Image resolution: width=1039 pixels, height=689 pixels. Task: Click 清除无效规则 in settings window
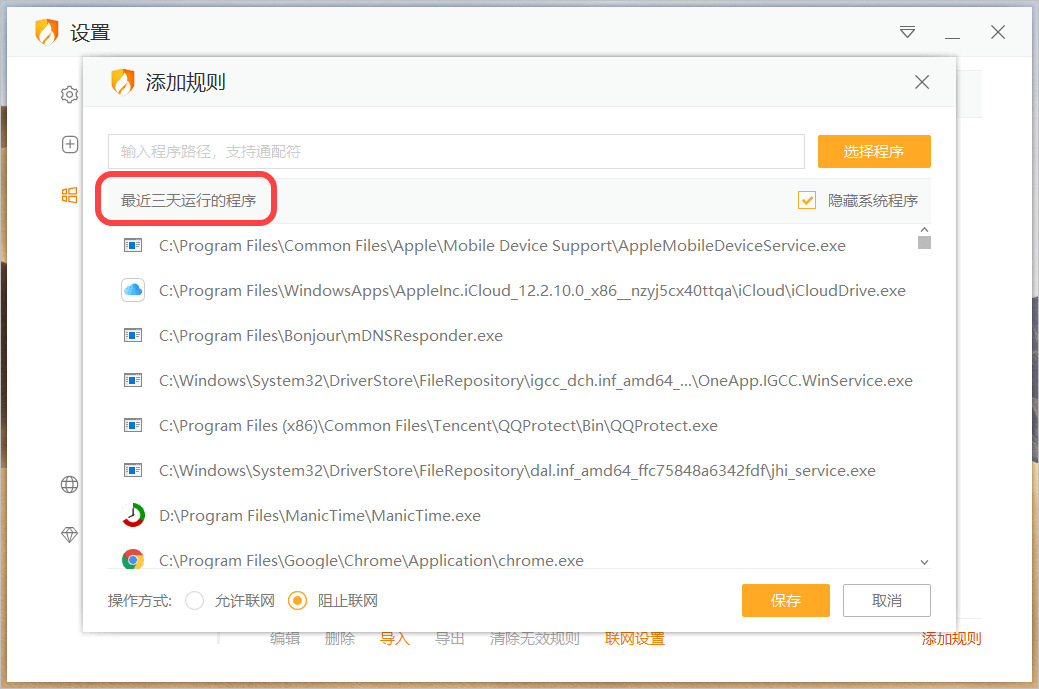tap(535, 639)
